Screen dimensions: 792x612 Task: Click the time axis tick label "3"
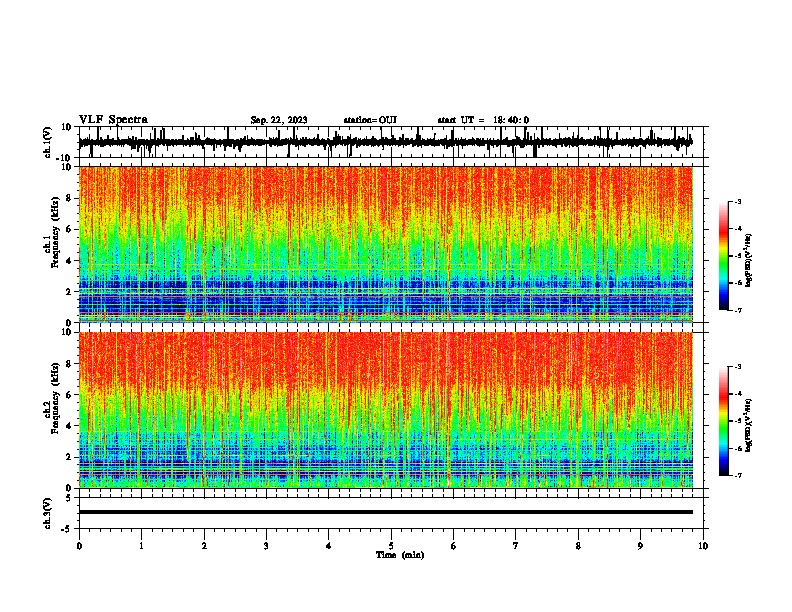tap(266, 546)
